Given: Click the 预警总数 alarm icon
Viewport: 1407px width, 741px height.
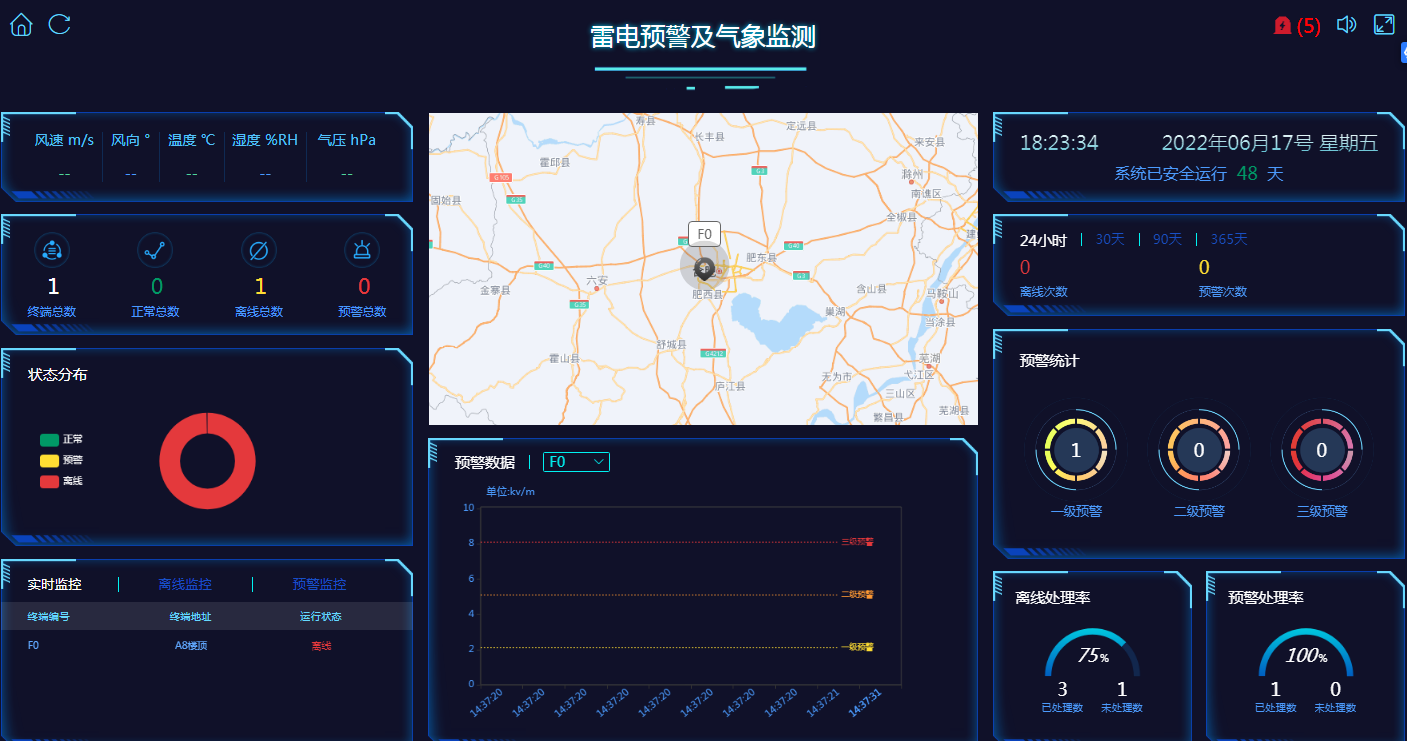Looking at the screenshot, I should (x=361, y=250).
